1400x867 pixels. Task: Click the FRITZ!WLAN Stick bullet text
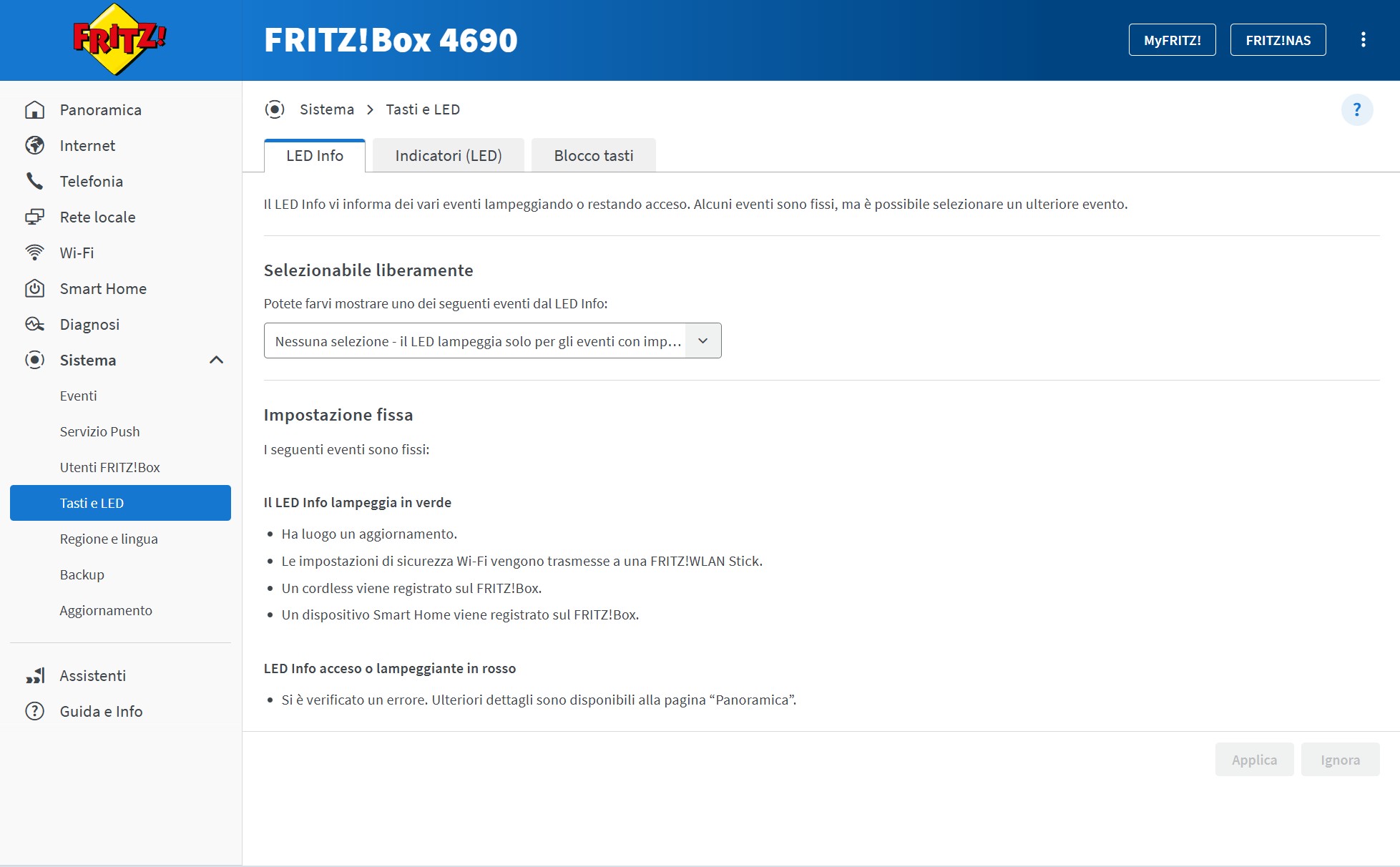click(x=522, y=562)
